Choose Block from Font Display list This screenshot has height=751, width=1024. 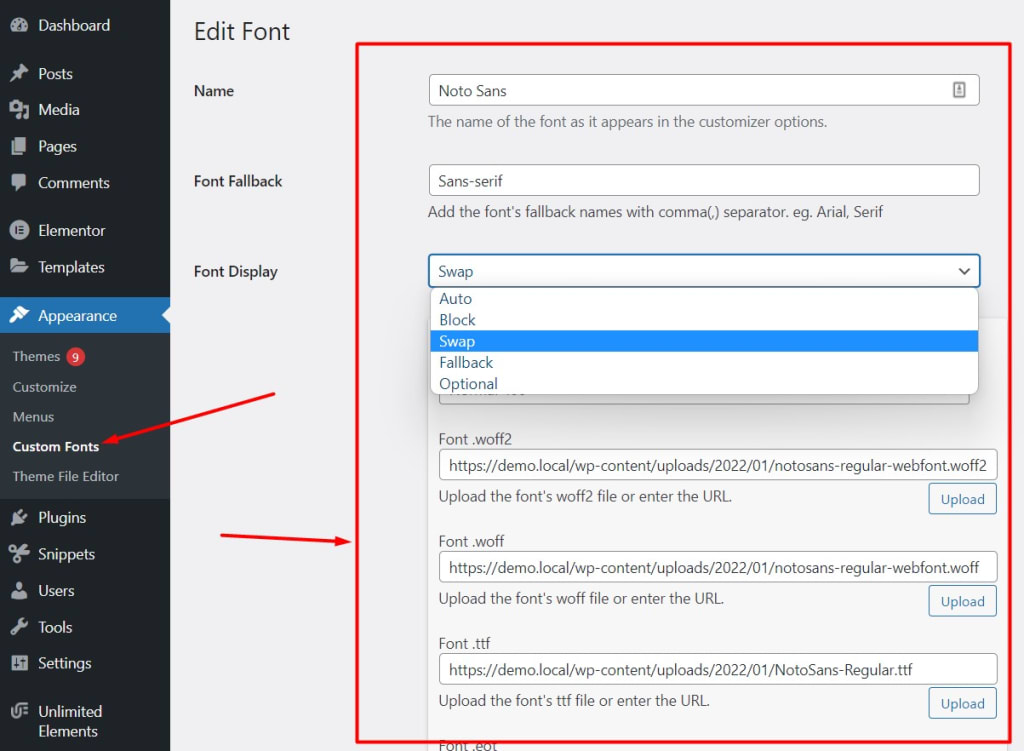click(x=704, y=320)
